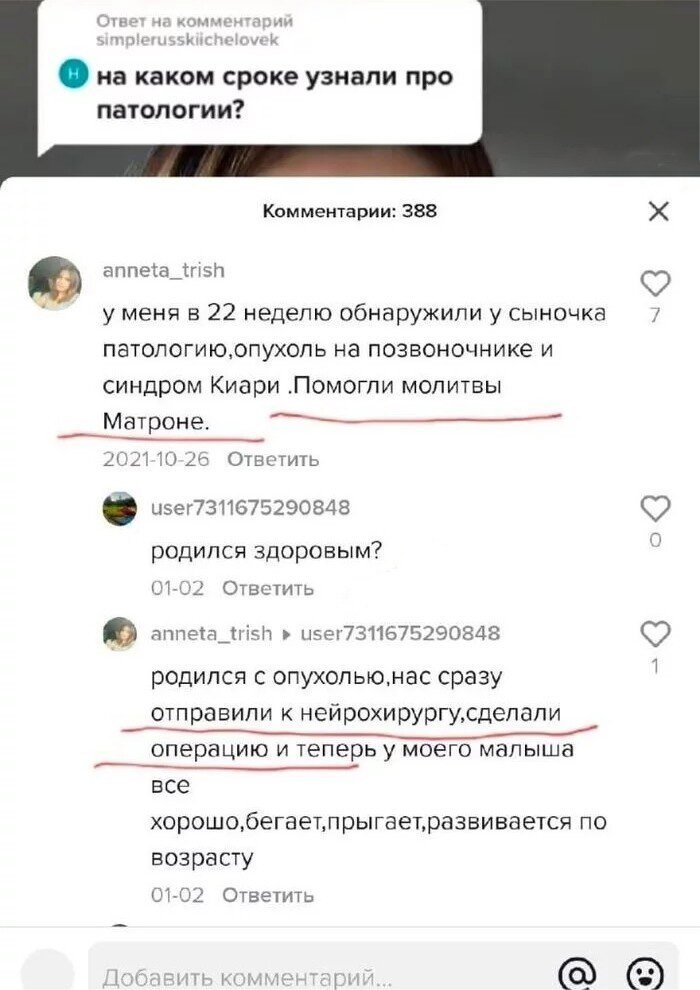Open anneta_trish's small avatar on her reply
This screenshot has height=990, width=700.
119,634
